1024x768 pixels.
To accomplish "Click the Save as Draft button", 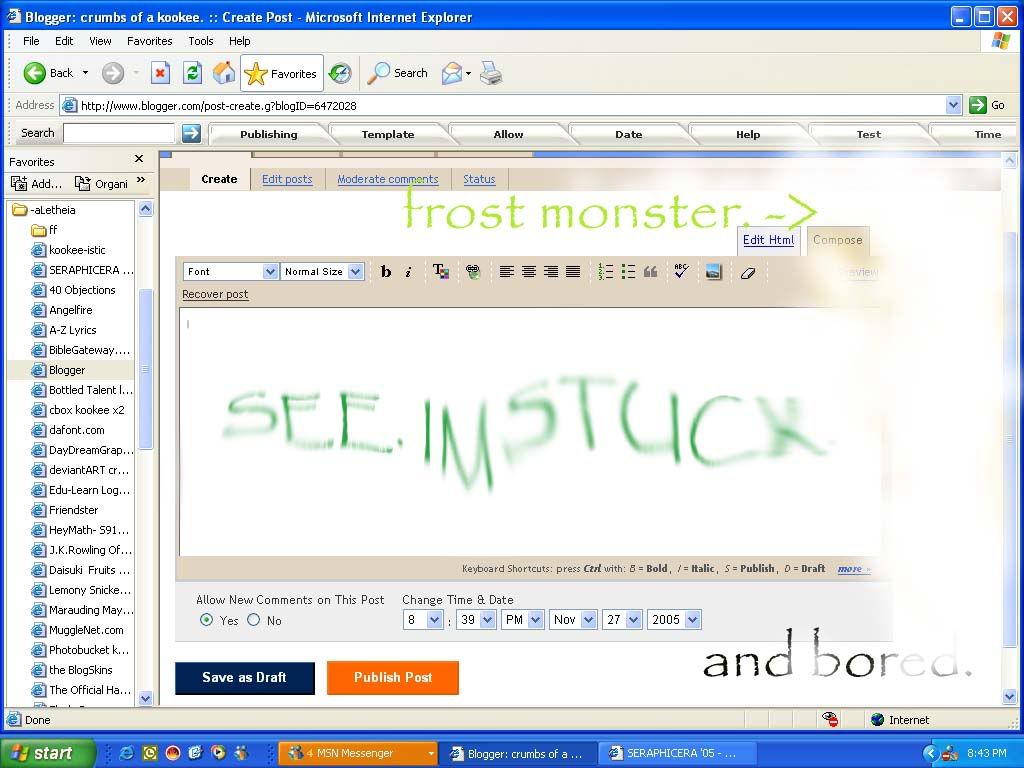I will [x=245, y=678].
